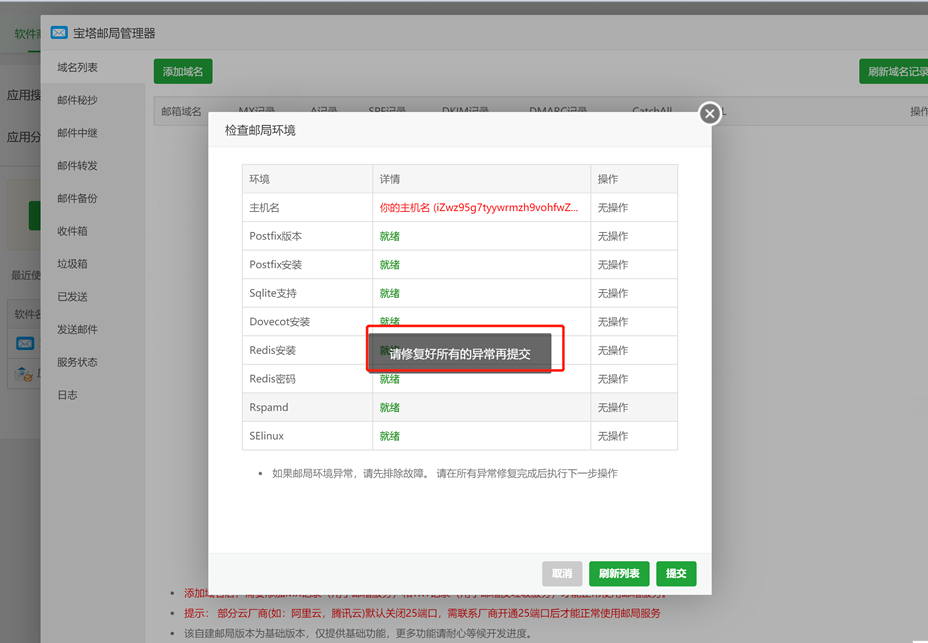
Task: Click 无操作 in the Rspamd row
Action: pyautogui.click(x=613, y=407)
